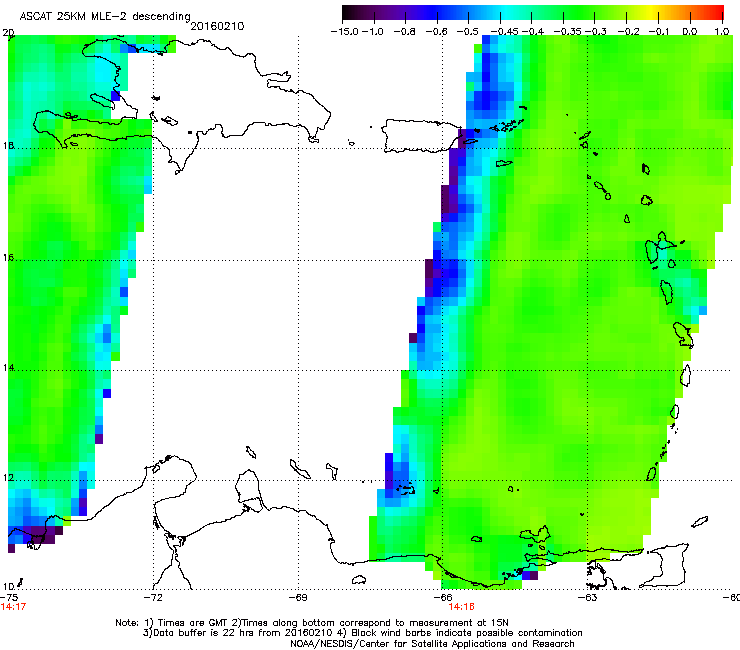Click the longitude label '-75'
The image size is (740, 650).
[x=9, y=597]
